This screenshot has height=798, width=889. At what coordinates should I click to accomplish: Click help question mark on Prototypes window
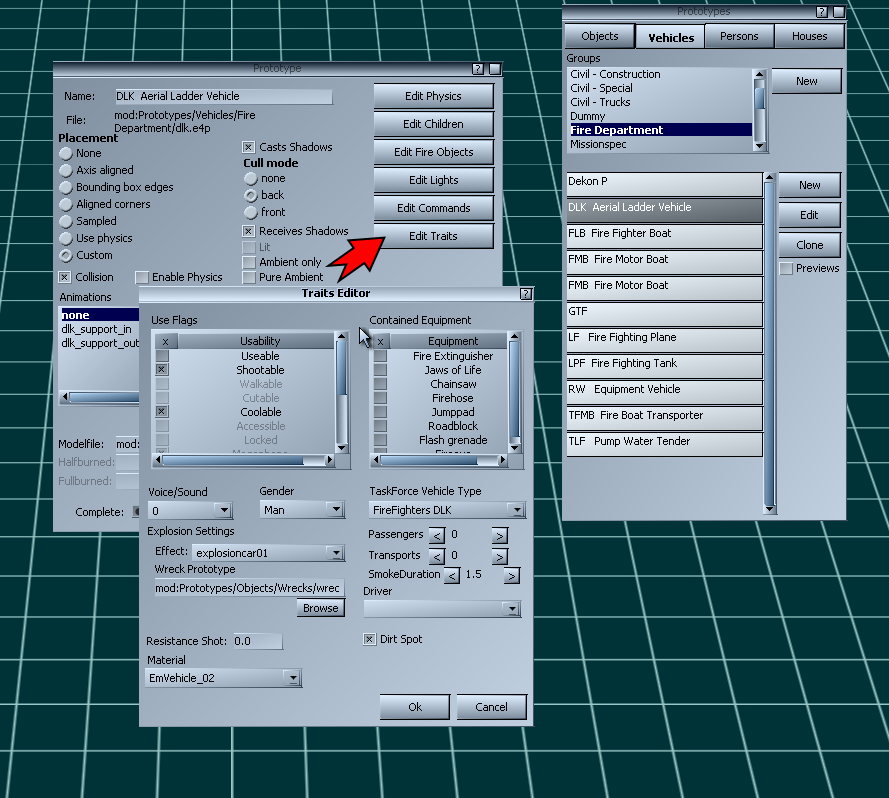822,12
